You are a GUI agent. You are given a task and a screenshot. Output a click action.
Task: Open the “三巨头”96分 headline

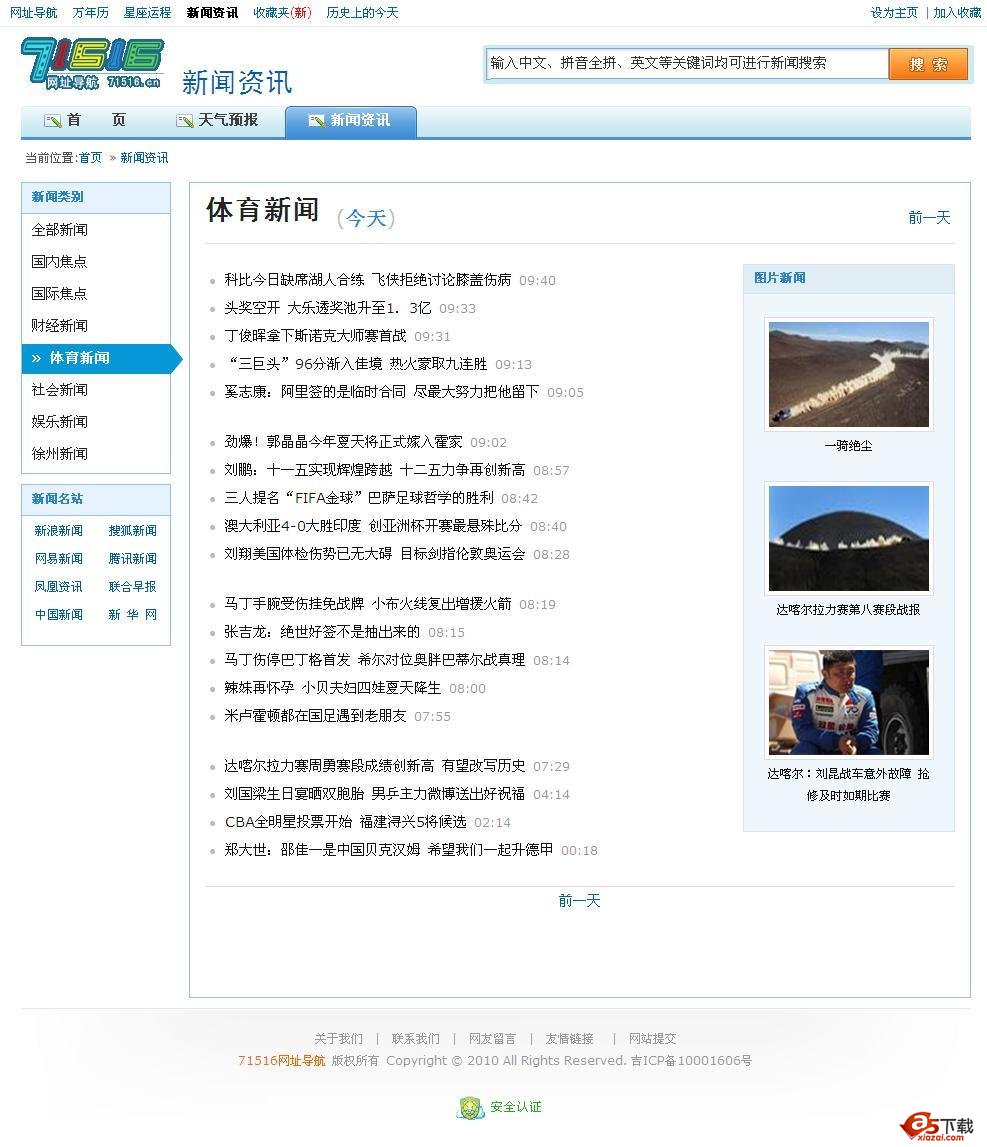click(x=356, y=364)
